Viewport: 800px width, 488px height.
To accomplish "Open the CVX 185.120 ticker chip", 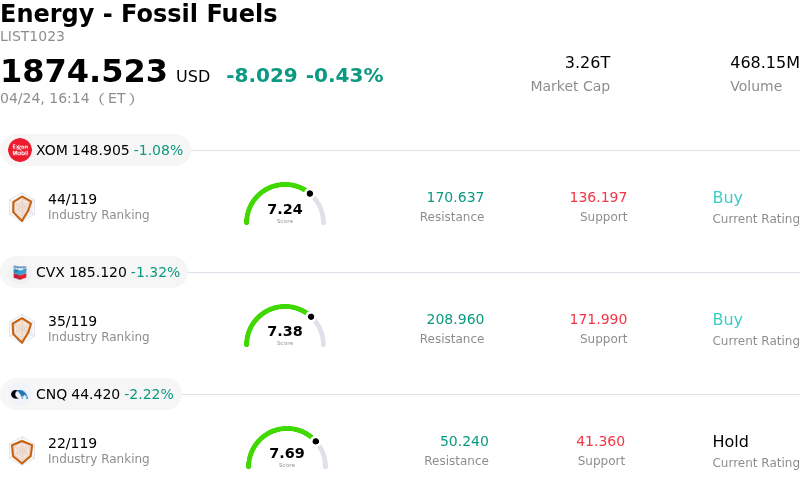I will coord(95,272).
